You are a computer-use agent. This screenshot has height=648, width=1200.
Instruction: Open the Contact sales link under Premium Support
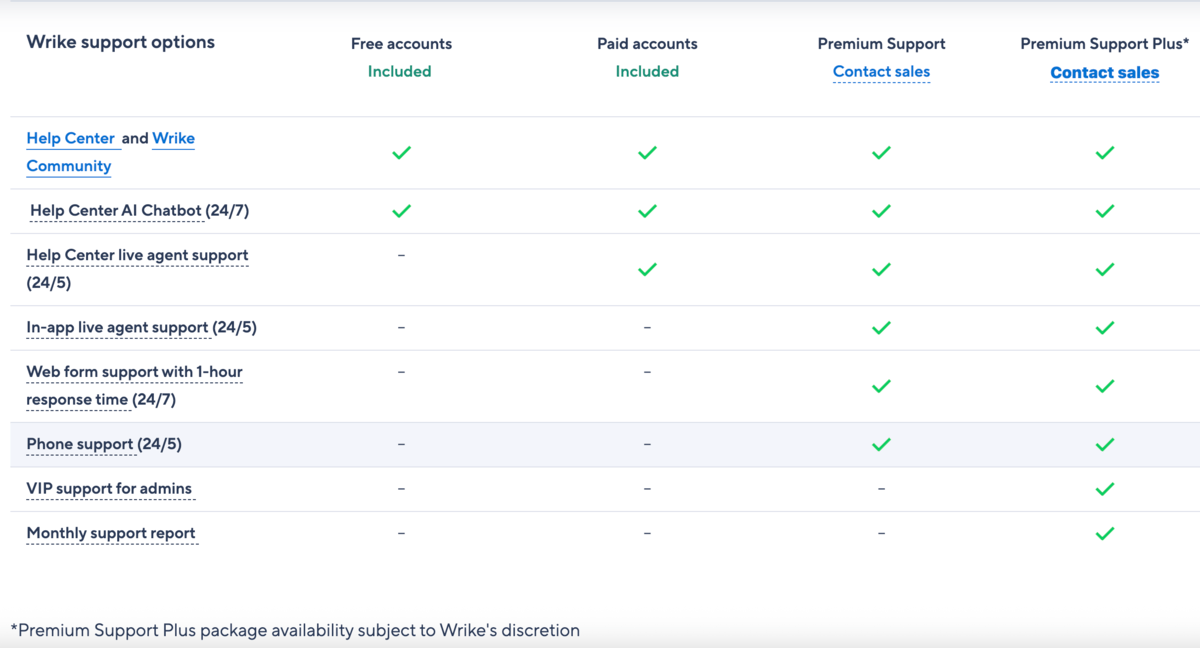(881, 71)
